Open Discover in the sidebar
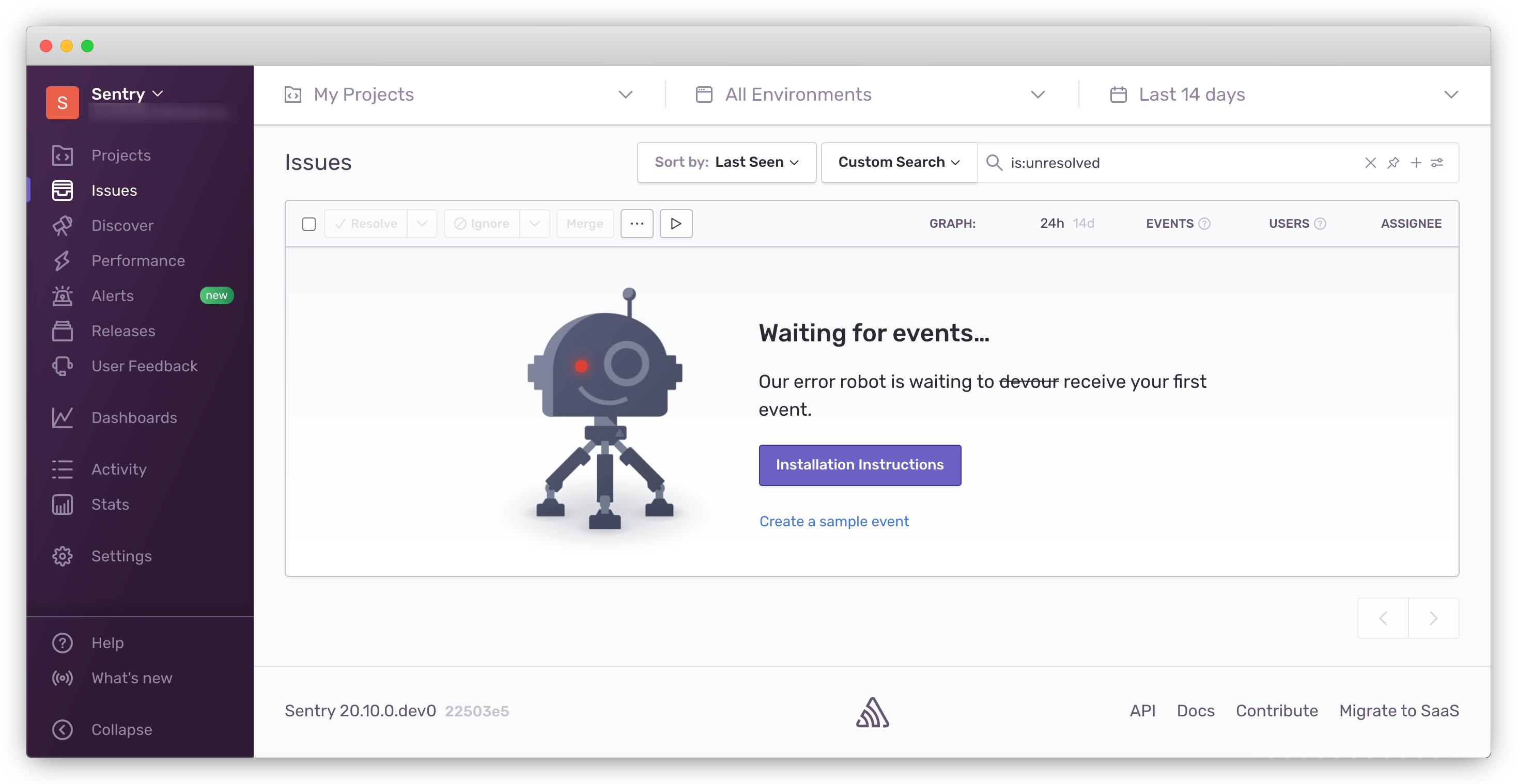This screenshot has width=1517, height=784. click(122, 225)
